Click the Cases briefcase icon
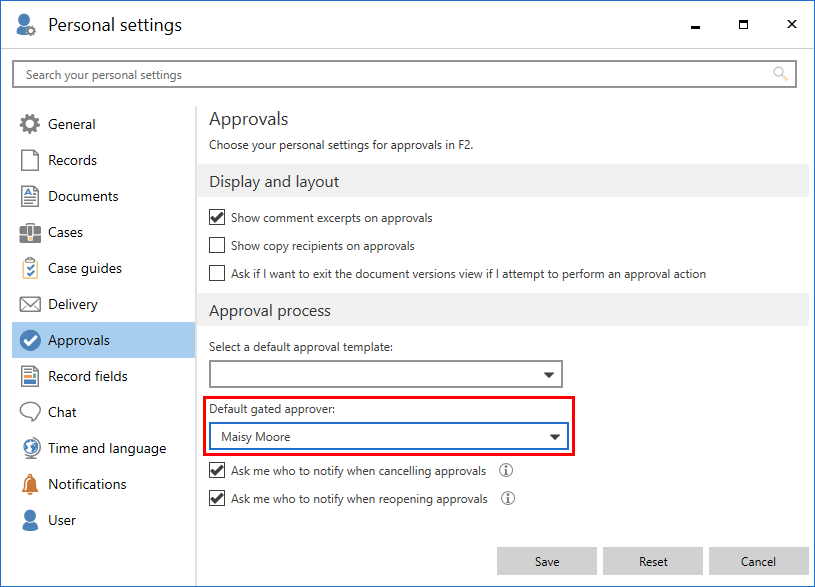 point(30,232)
